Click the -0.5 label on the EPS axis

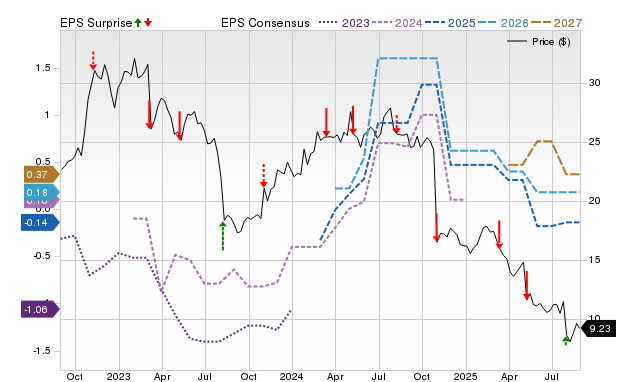point(41,256)
